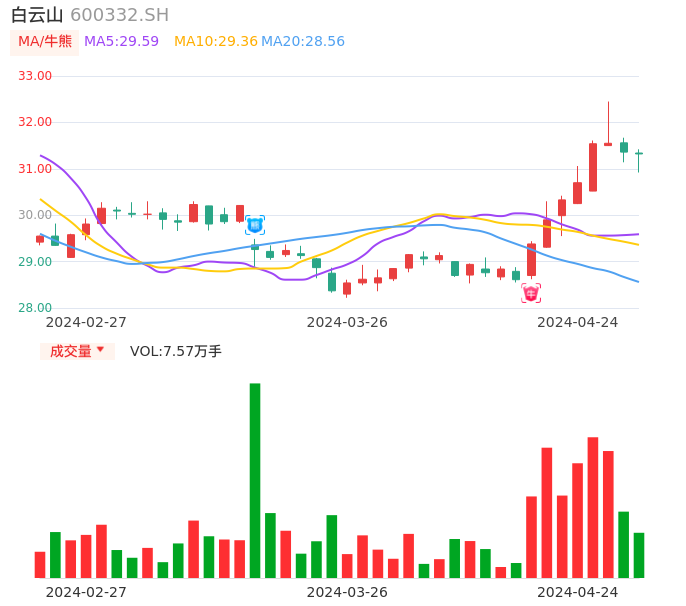Viewport: 686px width, 606px height.
Task: Click the blue bear signal marker icon
Action: pyautogui.click(x=255, y=225)
